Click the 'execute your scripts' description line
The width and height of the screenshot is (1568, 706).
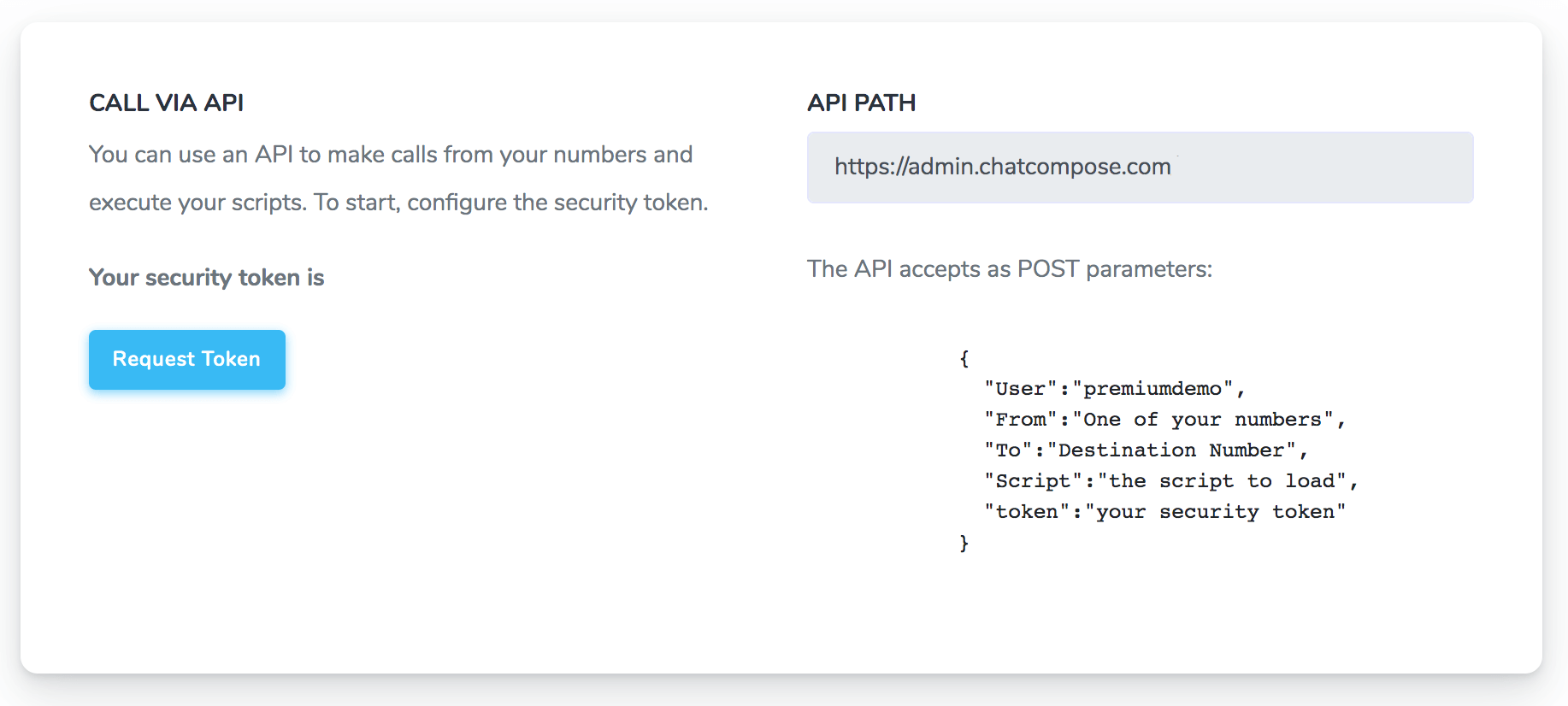click(398, 203)
